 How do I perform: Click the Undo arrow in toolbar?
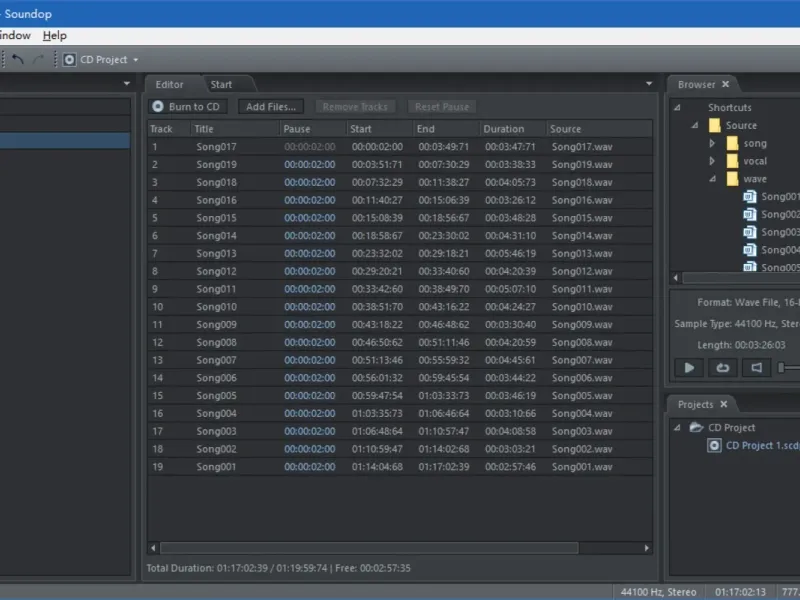click(x=18, y=59)
